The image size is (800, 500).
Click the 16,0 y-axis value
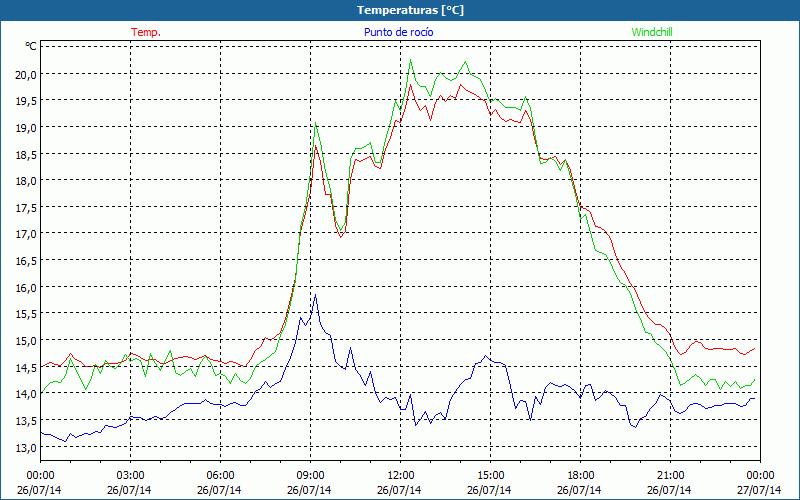26,287
